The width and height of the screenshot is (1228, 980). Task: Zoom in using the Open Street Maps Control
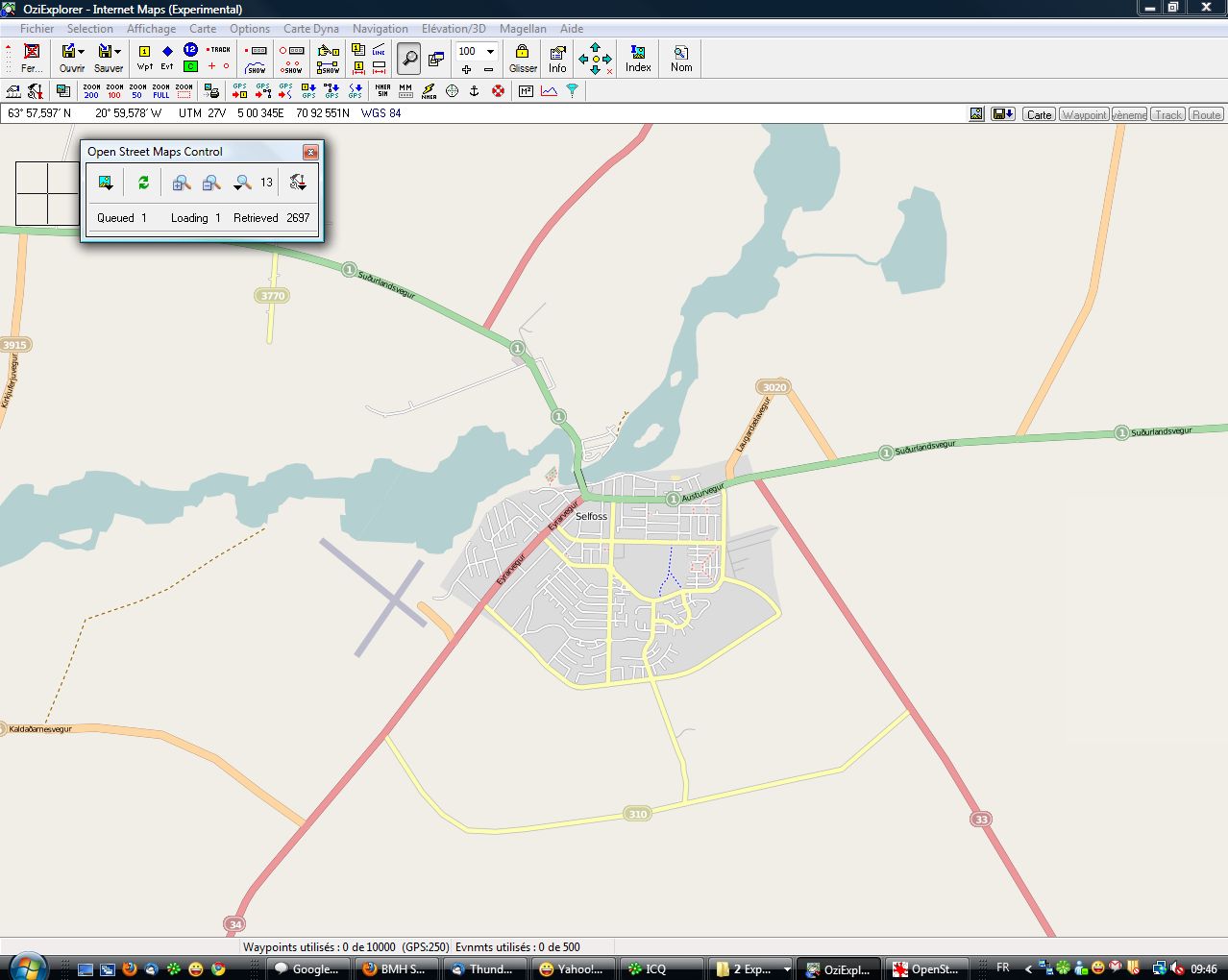[x=181, y=183]
